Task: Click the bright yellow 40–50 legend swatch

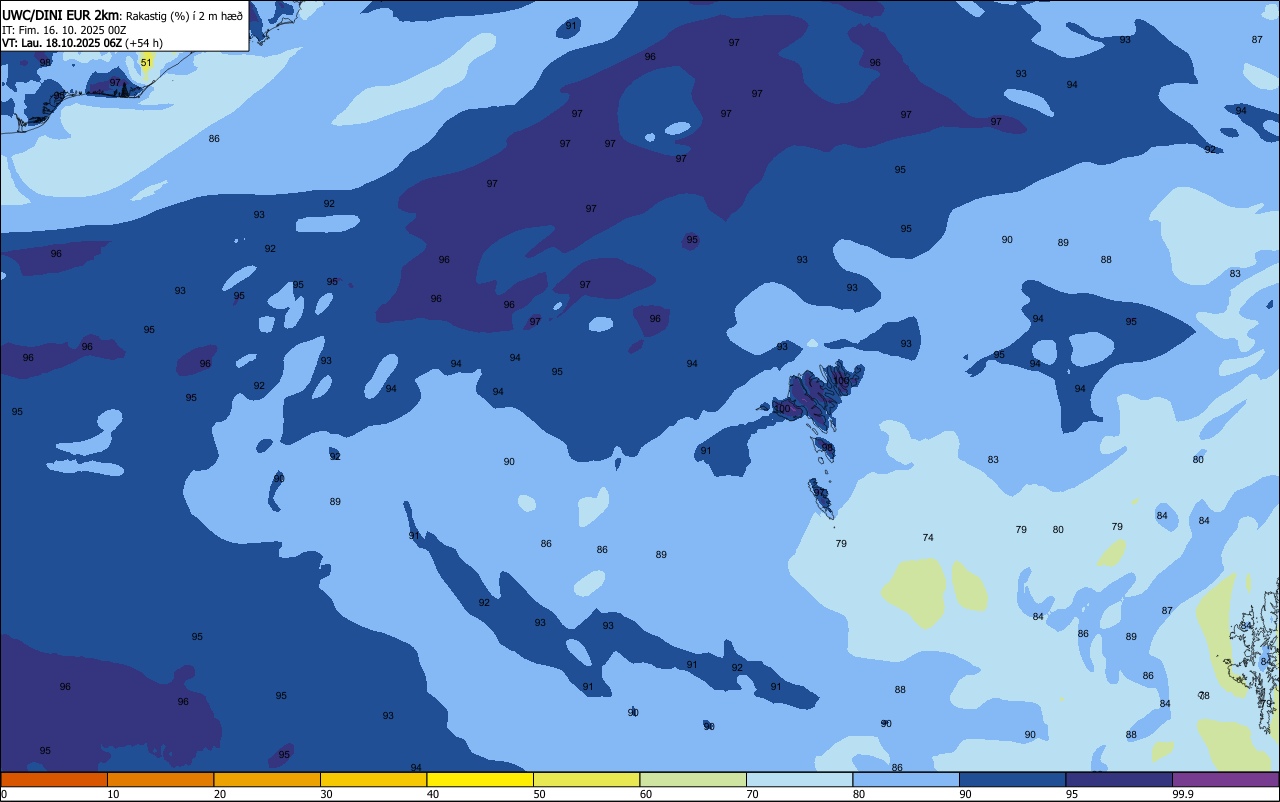Action: (x=480, y=779)
